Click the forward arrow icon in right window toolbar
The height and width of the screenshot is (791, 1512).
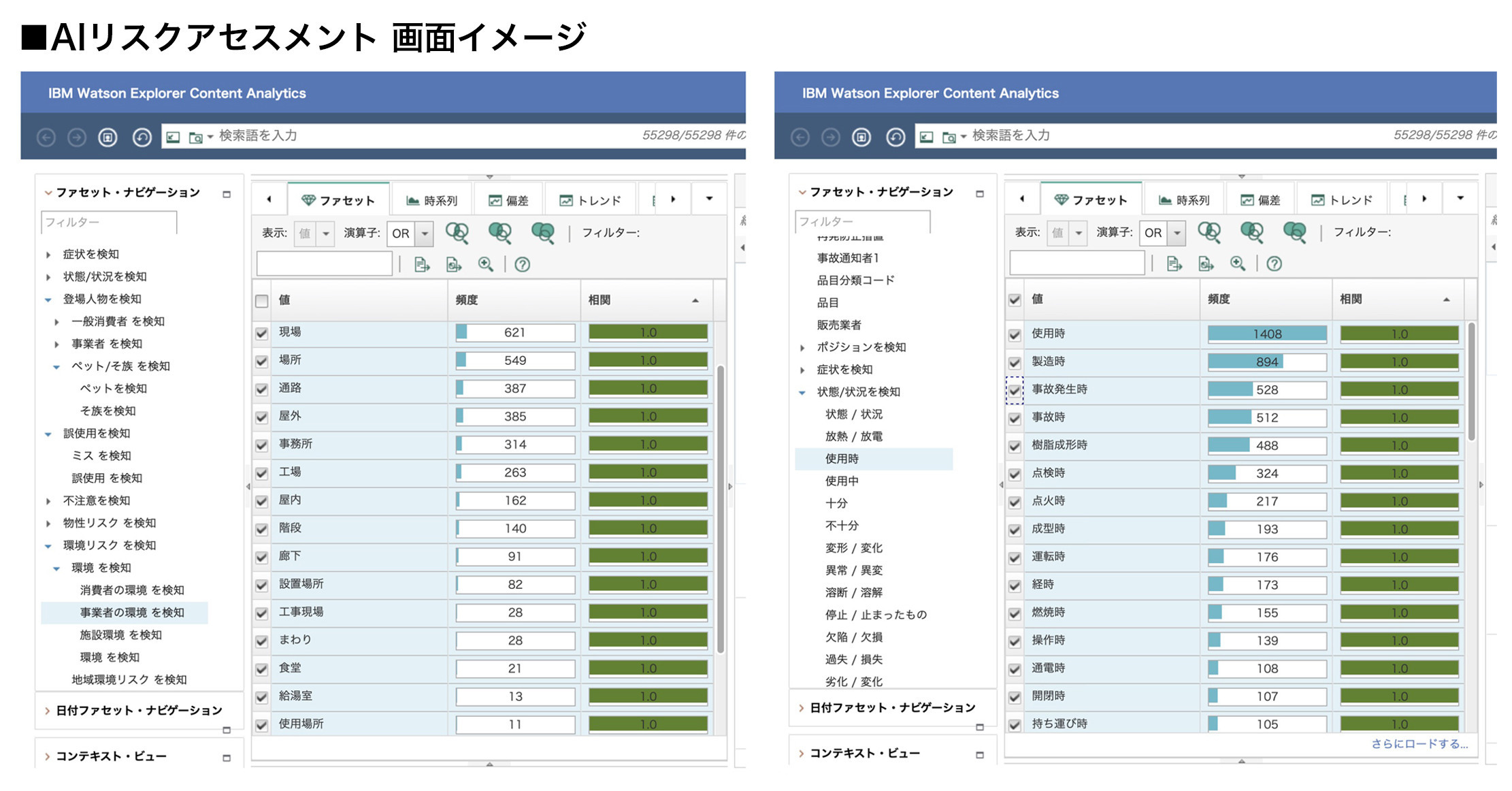point(830,138)
